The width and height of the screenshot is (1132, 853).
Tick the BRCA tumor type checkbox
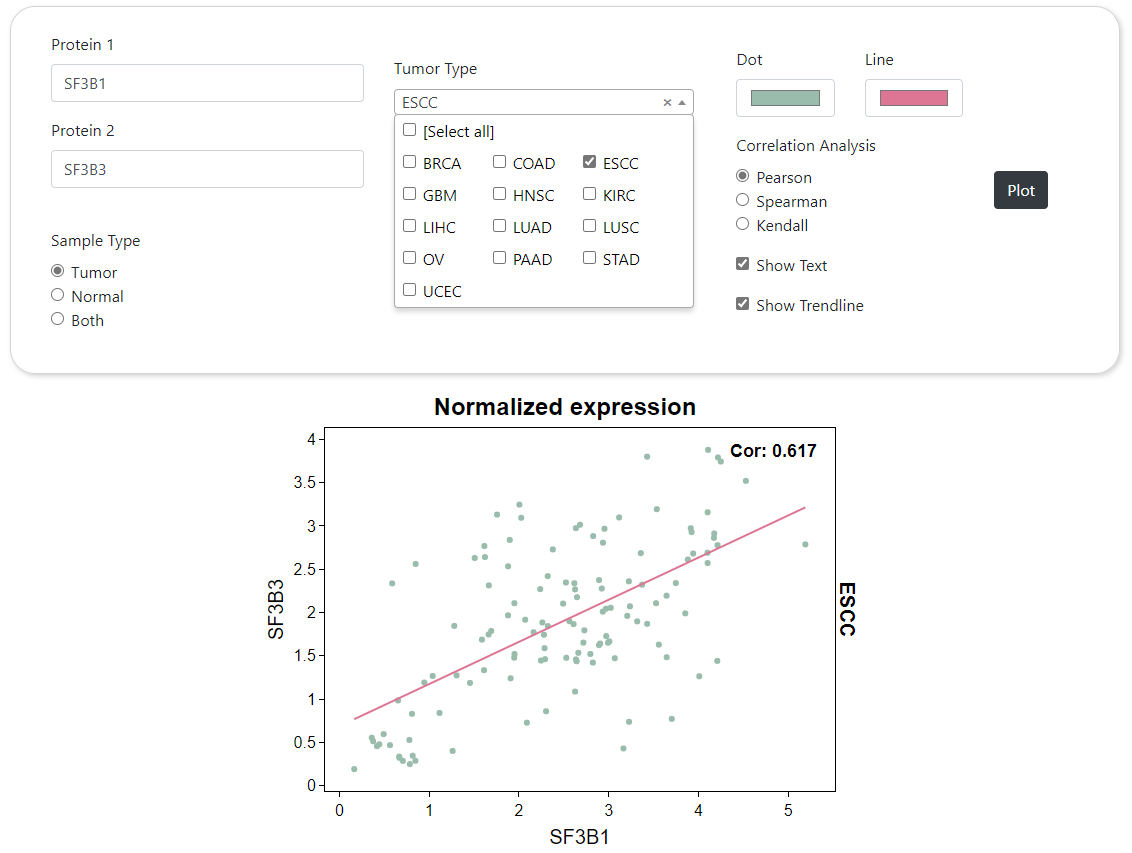pyautogui.click(x=410, y=162)
